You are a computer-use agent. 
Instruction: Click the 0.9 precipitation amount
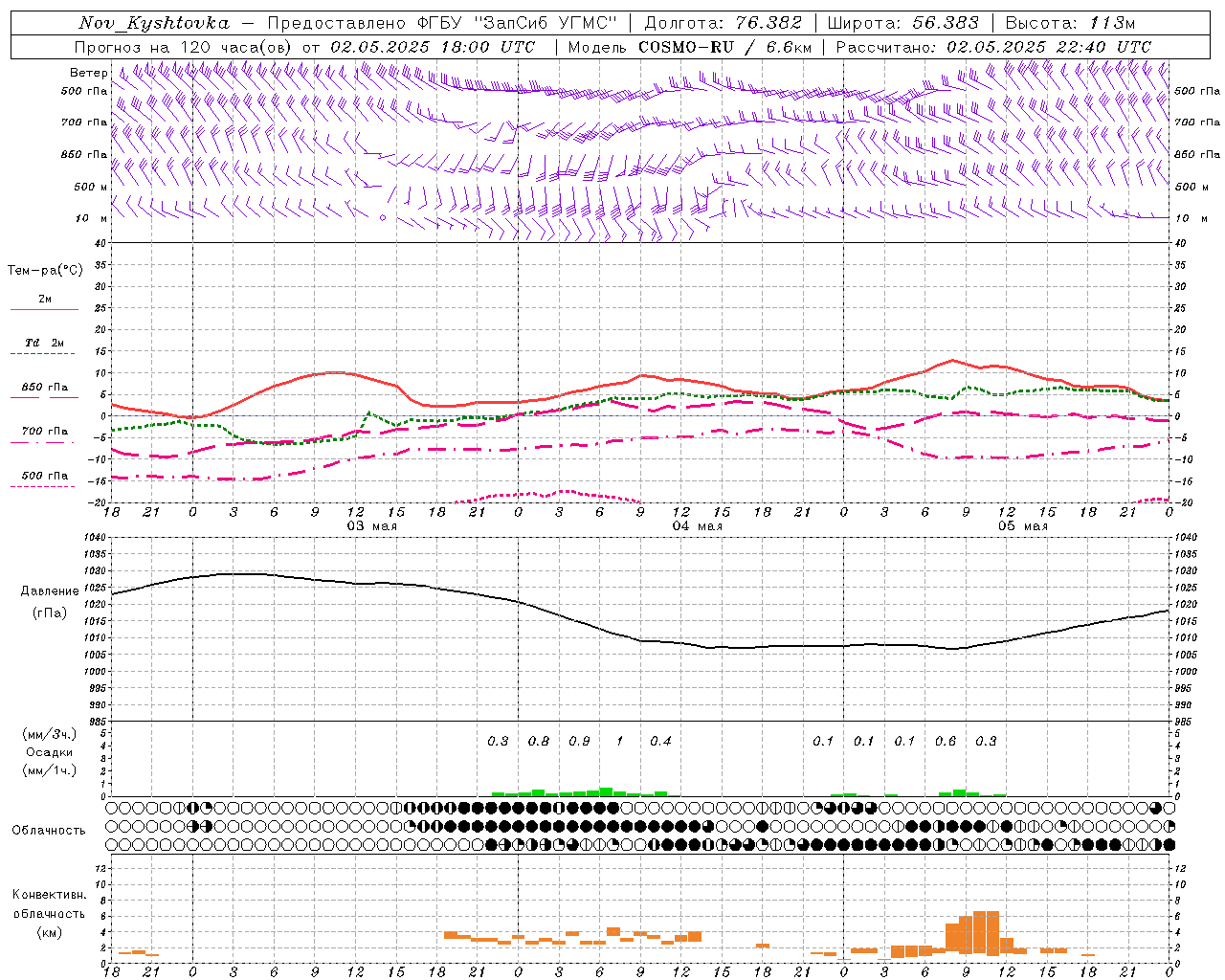579,741
